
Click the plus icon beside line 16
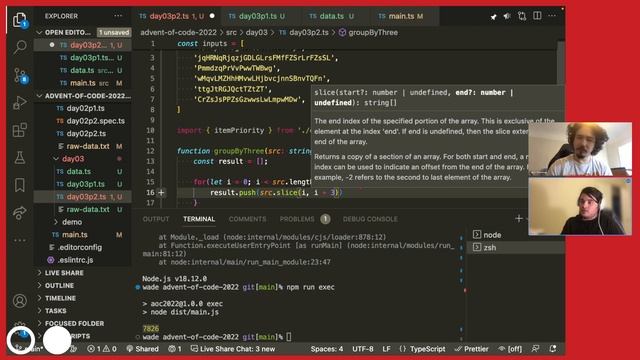pos(161,192)
